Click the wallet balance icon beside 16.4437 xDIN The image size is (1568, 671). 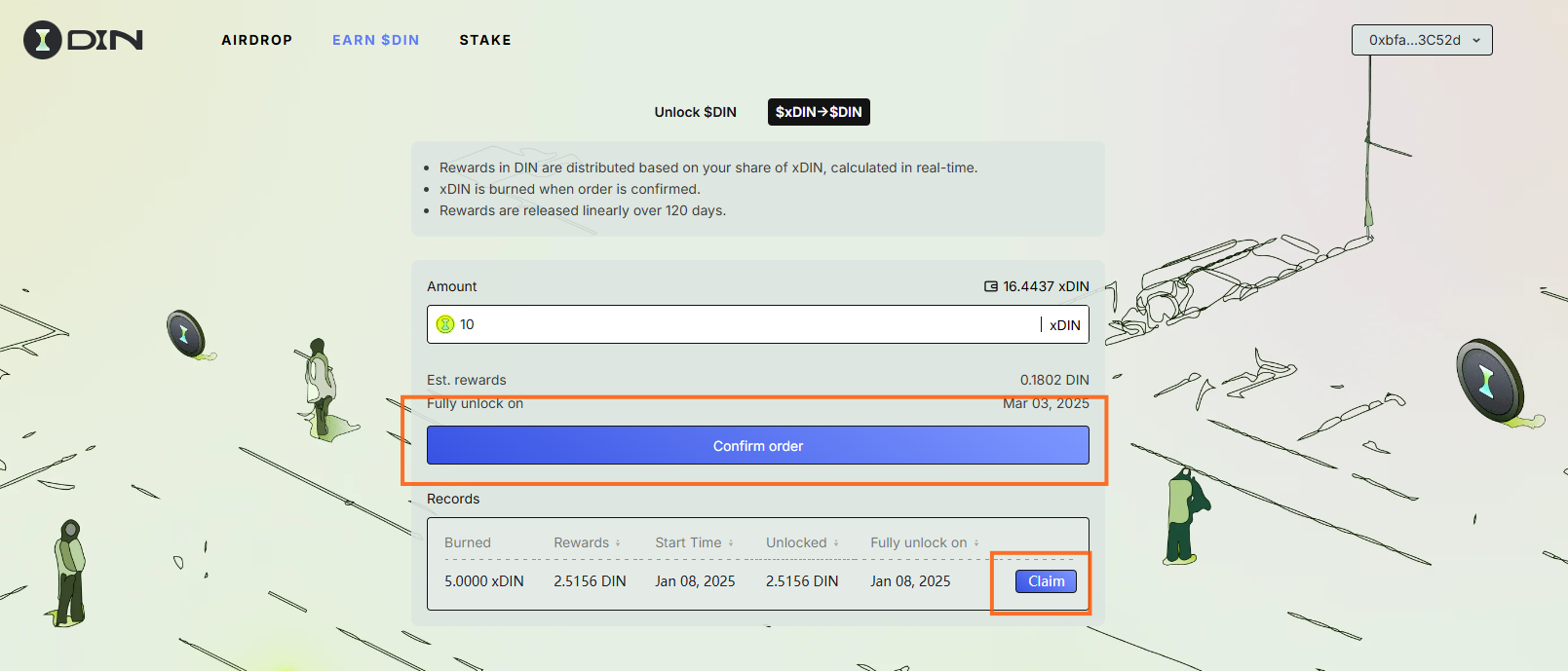point(991,286)
